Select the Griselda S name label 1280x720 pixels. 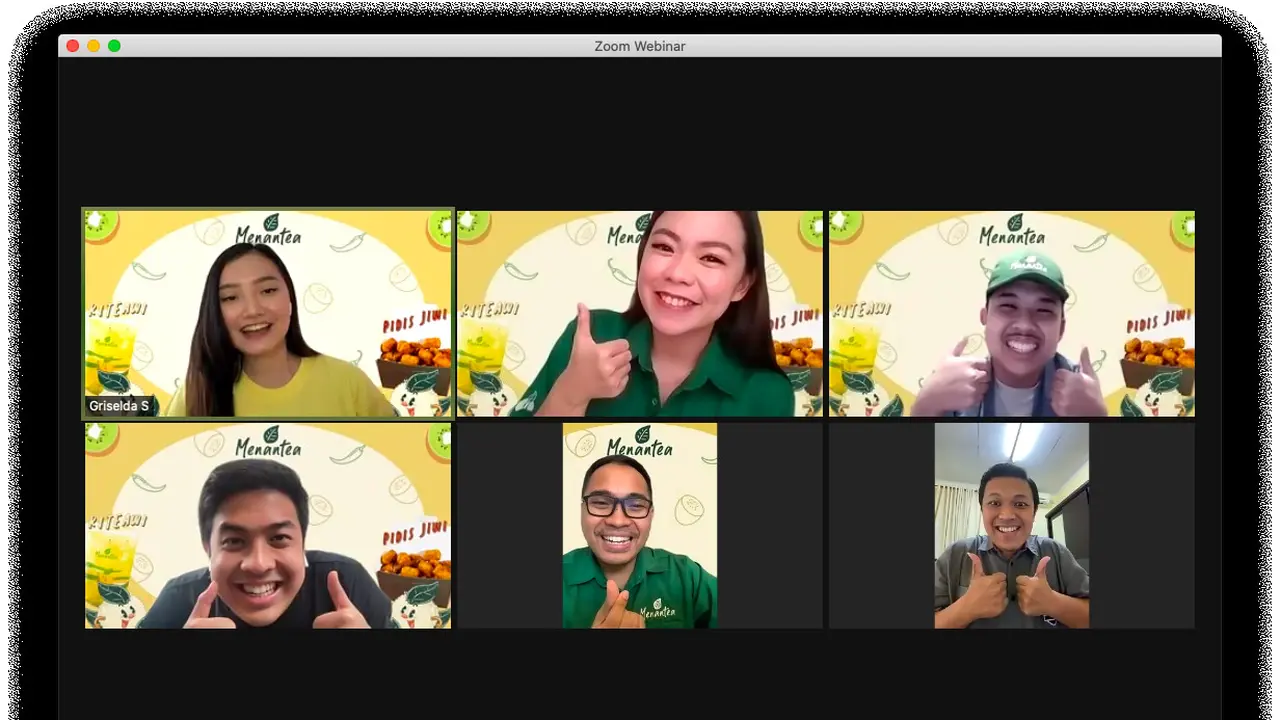119,406
